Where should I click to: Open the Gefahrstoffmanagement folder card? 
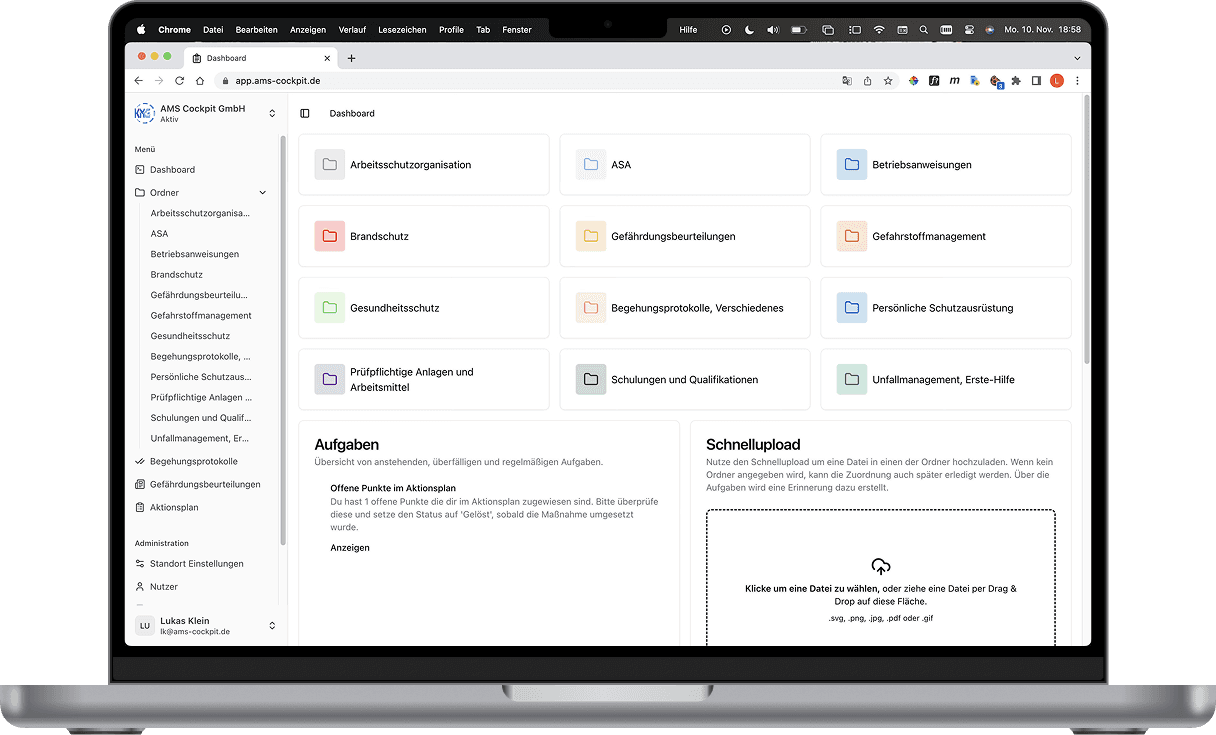click(946, 236)
